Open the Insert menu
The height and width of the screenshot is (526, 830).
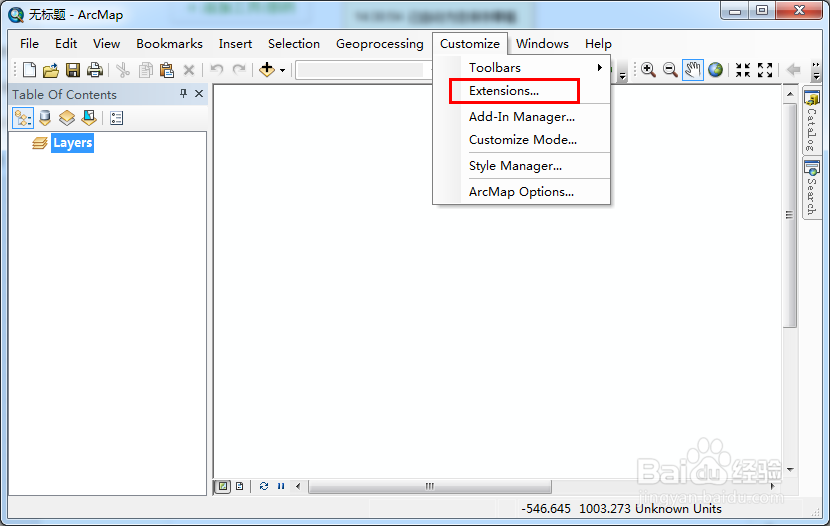click(235, 44)
